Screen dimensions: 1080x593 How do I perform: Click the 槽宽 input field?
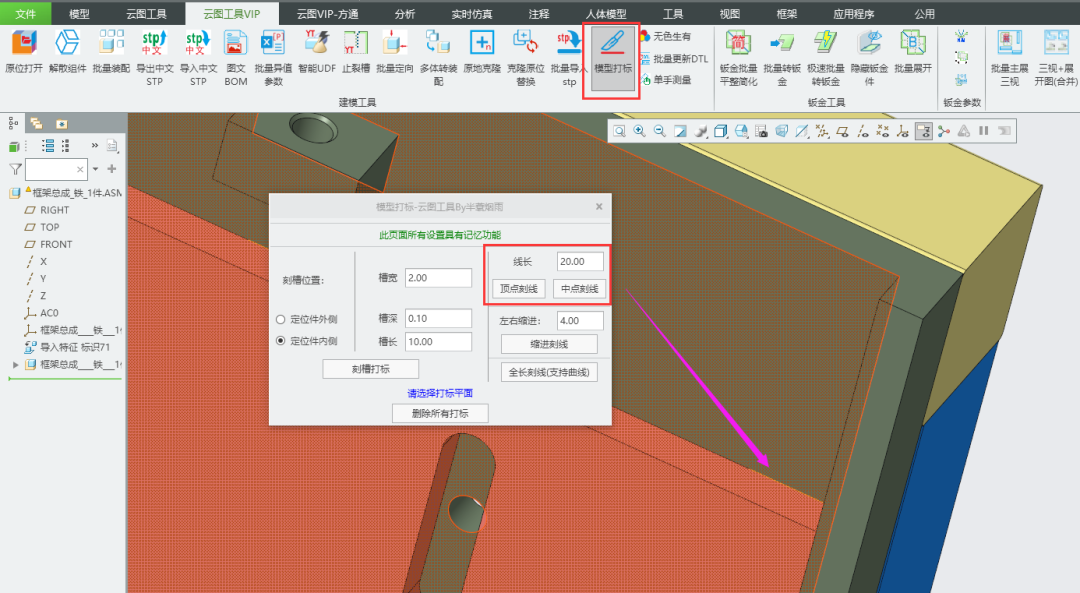438,278
